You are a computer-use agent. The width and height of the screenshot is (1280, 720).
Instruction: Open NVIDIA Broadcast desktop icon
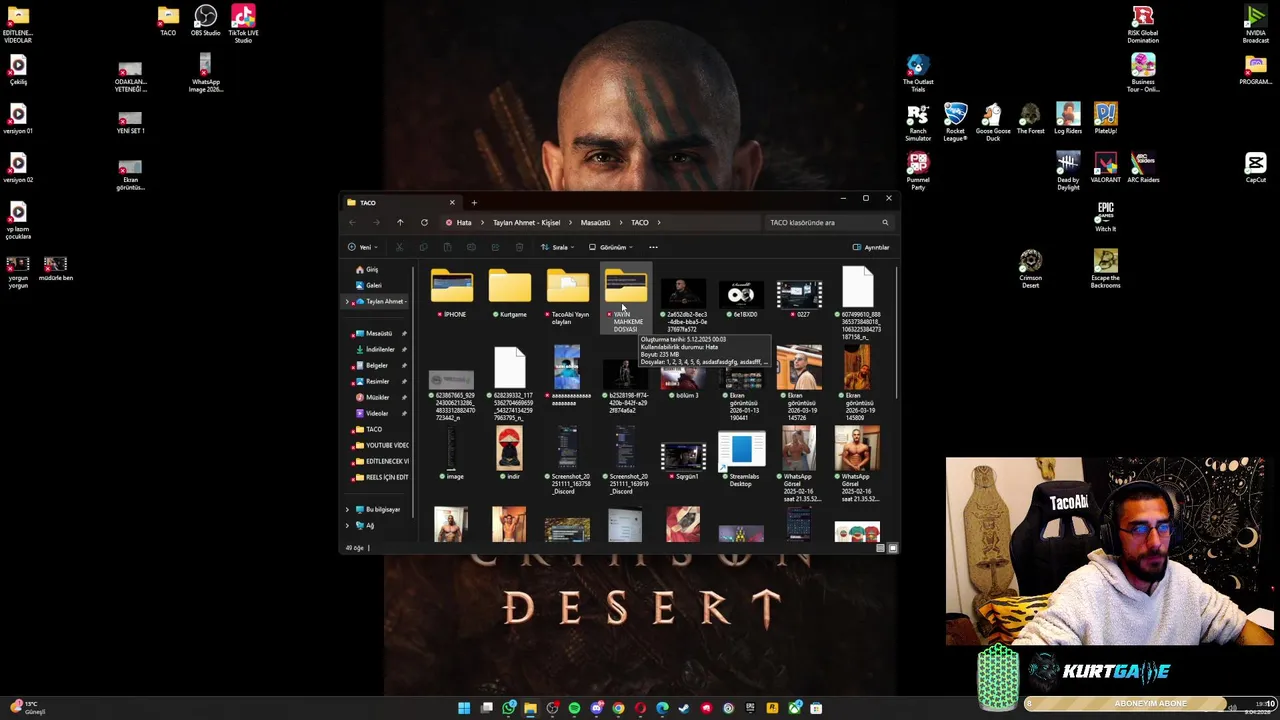(x=1255, y=24)
